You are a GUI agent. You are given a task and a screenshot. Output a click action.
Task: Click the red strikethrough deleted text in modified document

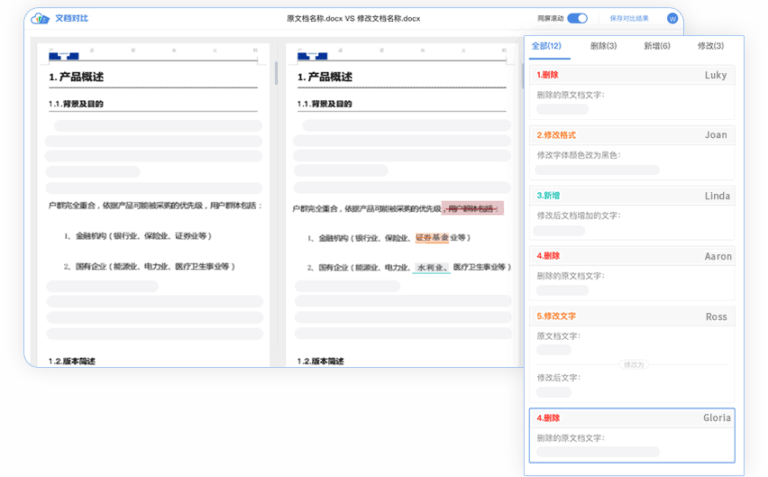[x=474, y=208]
